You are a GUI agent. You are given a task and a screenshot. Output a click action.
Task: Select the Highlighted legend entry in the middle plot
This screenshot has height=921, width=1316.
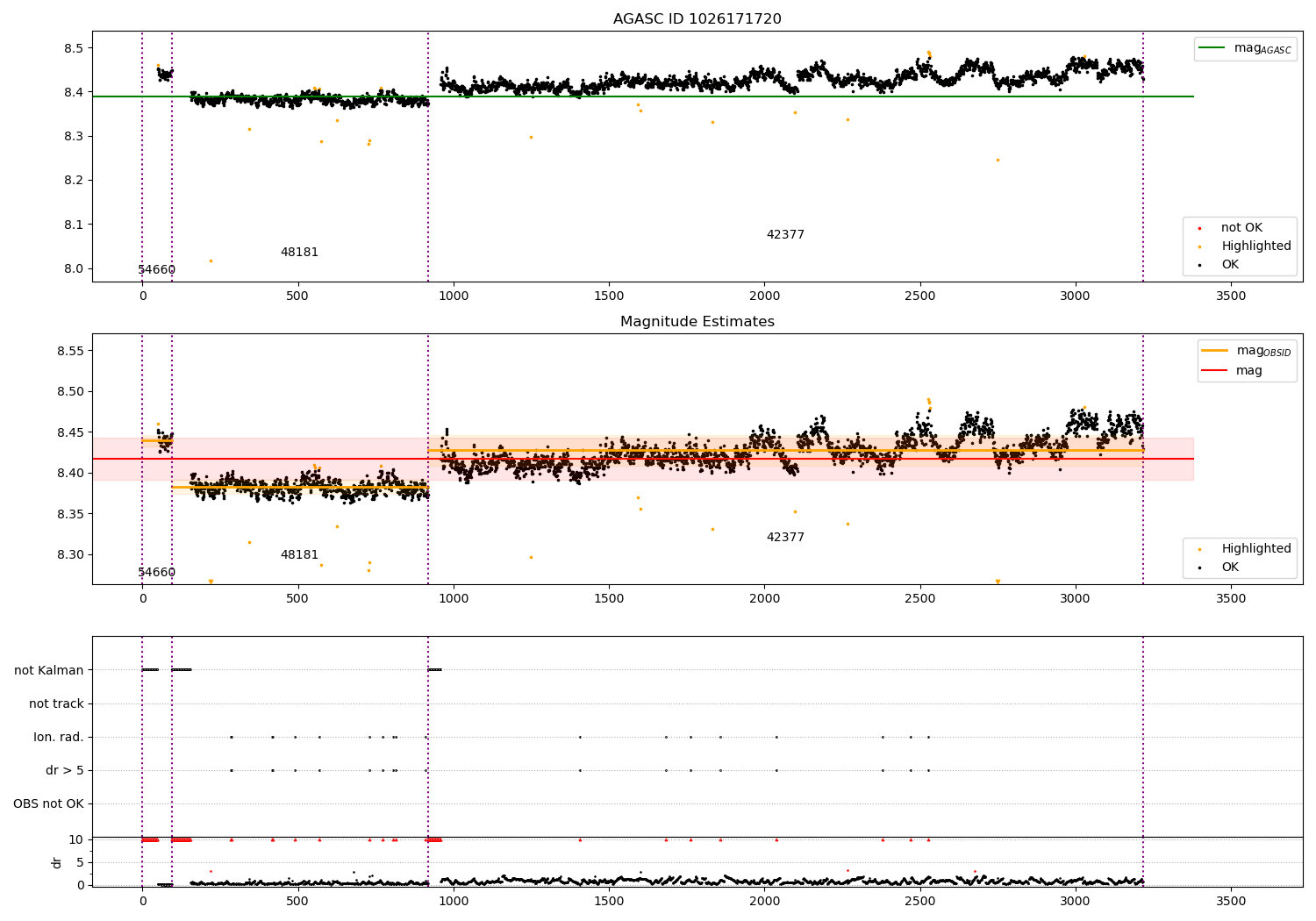click(1255, 549)
